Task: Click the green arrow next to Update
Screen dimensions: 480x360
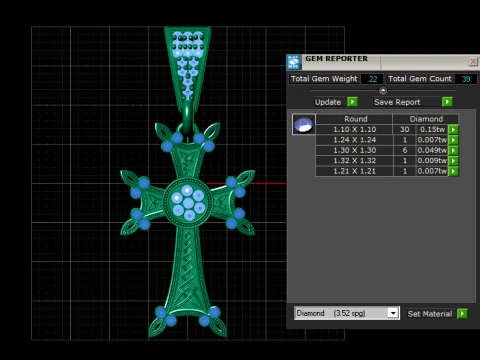Action: [352, 102]
